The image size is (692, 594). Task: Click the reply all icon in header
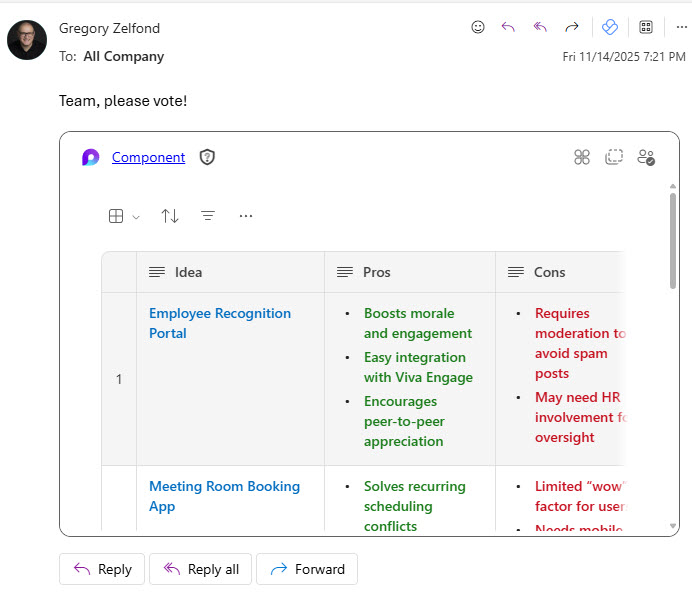point(540,27)
